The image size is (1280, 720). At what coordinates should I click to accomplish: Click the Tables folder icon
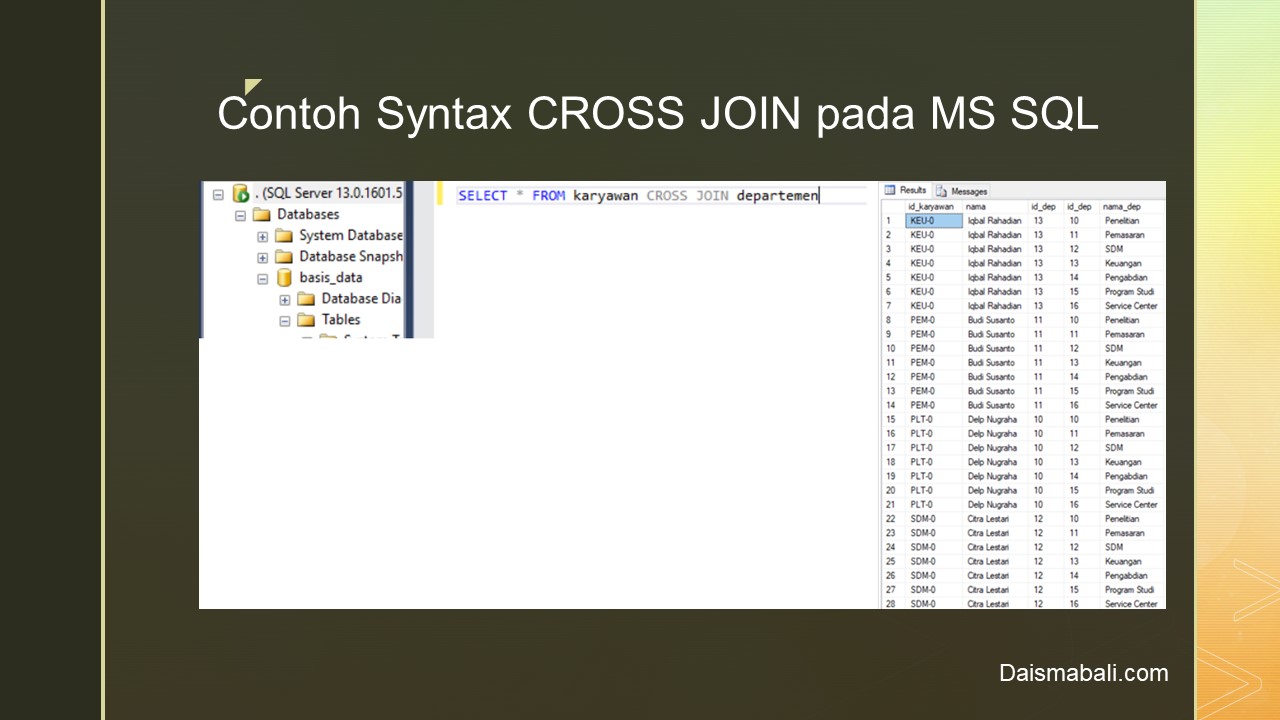[306, 320]
